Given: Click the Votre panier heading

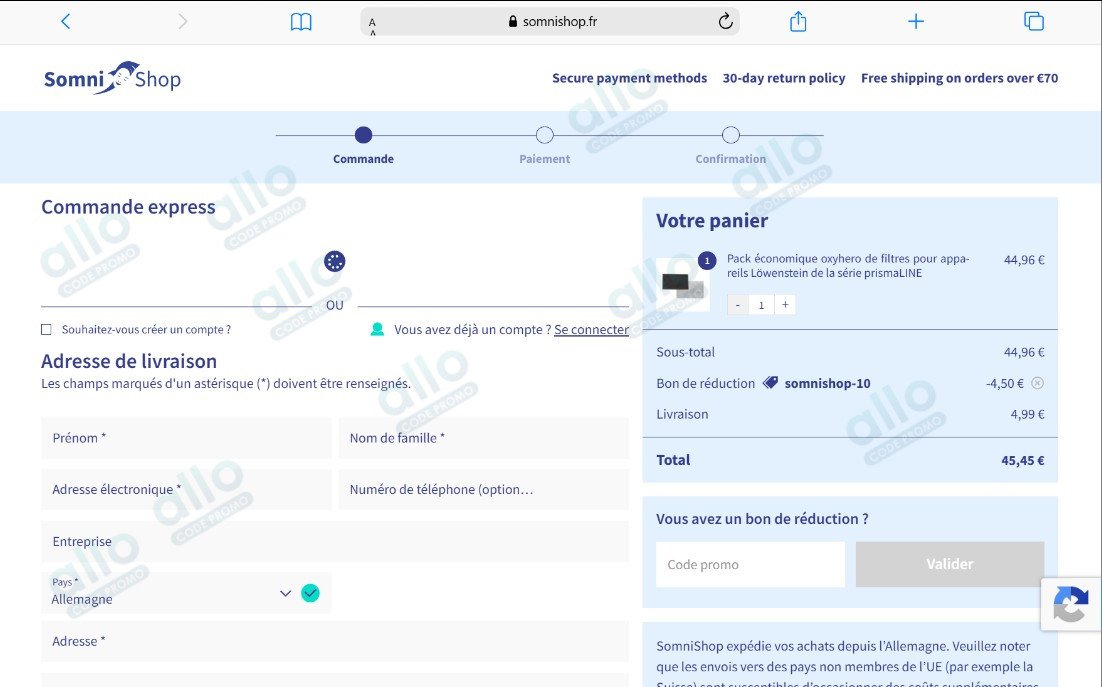Looking at the screenshot, I should pos(712,221).
